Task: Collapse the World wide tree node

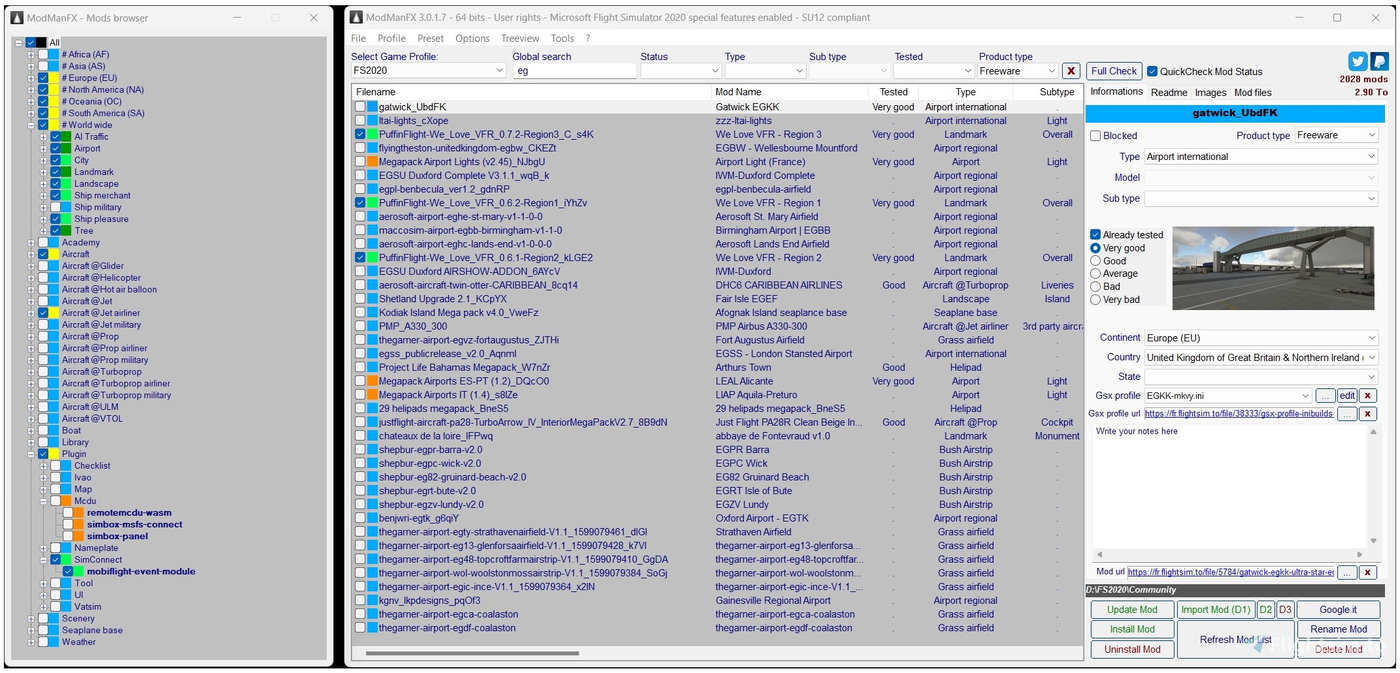Action: pos(31,125)
